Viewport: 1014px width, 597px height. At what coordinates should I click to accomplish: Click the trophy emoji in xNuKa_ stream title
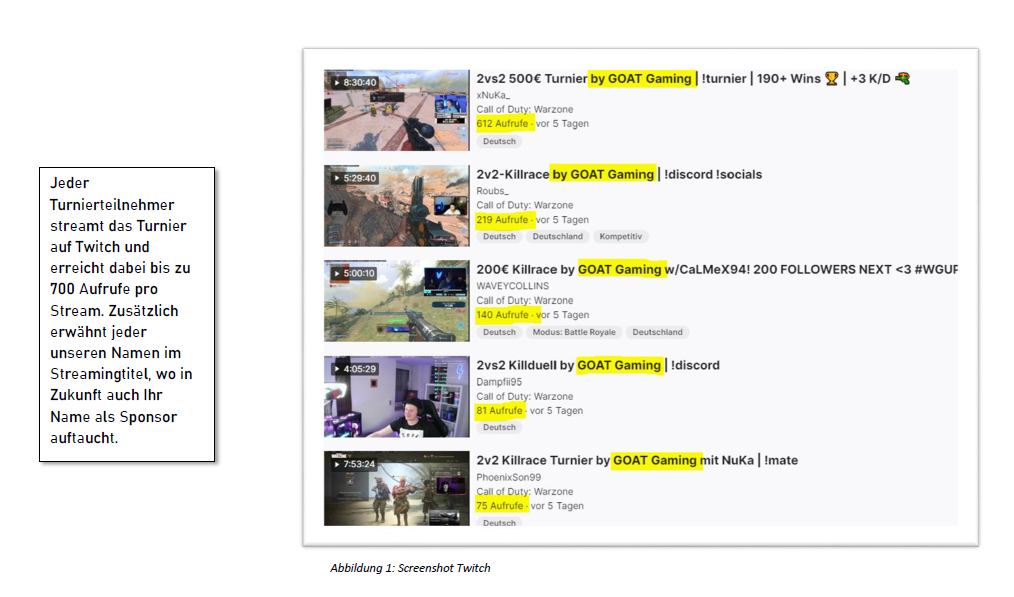831,79
